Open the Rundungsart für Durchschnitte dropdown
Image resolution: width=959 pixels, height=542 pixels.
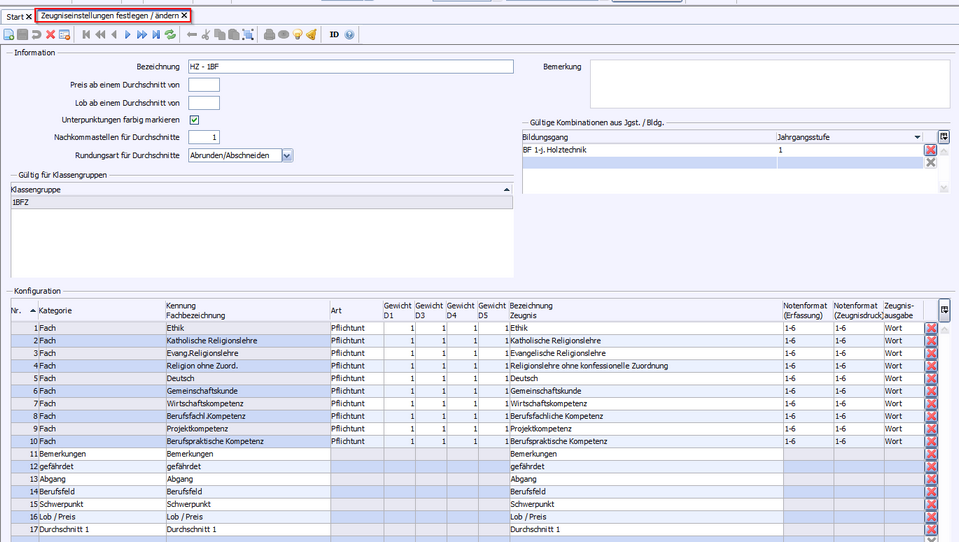(x=287, y=155)
